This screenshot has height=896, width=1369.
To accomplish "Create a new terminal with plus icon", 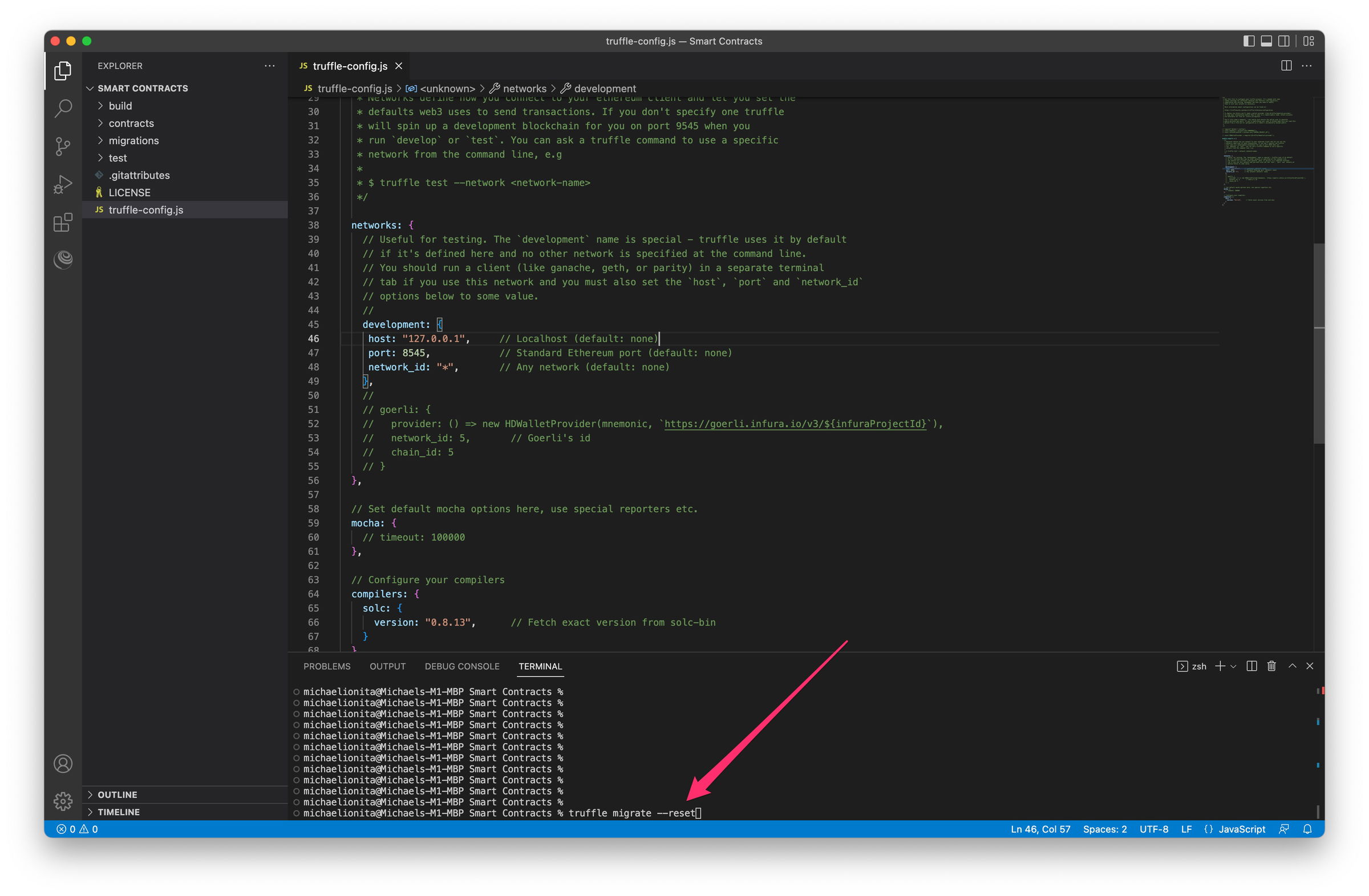I will coord(1220,666).
